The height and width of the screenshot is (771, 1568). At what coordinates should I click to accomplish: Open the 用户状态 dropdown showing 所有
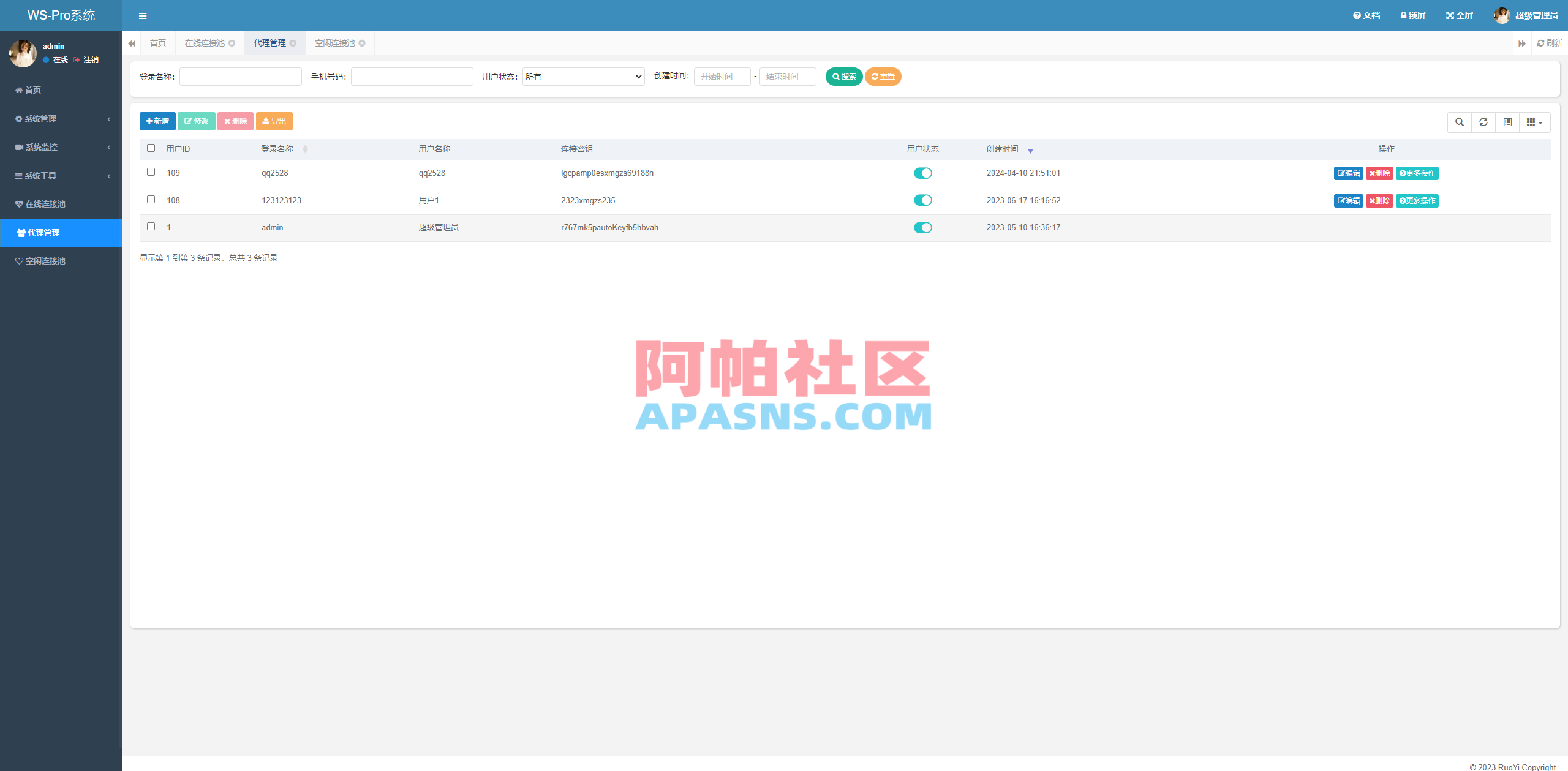tap(582, 76)
